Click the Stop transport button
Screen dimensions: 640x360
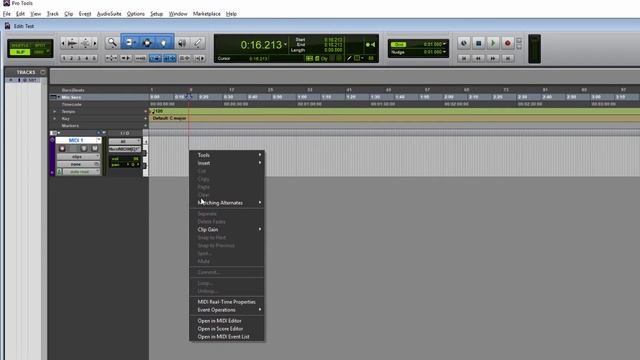tap(478, 43)
